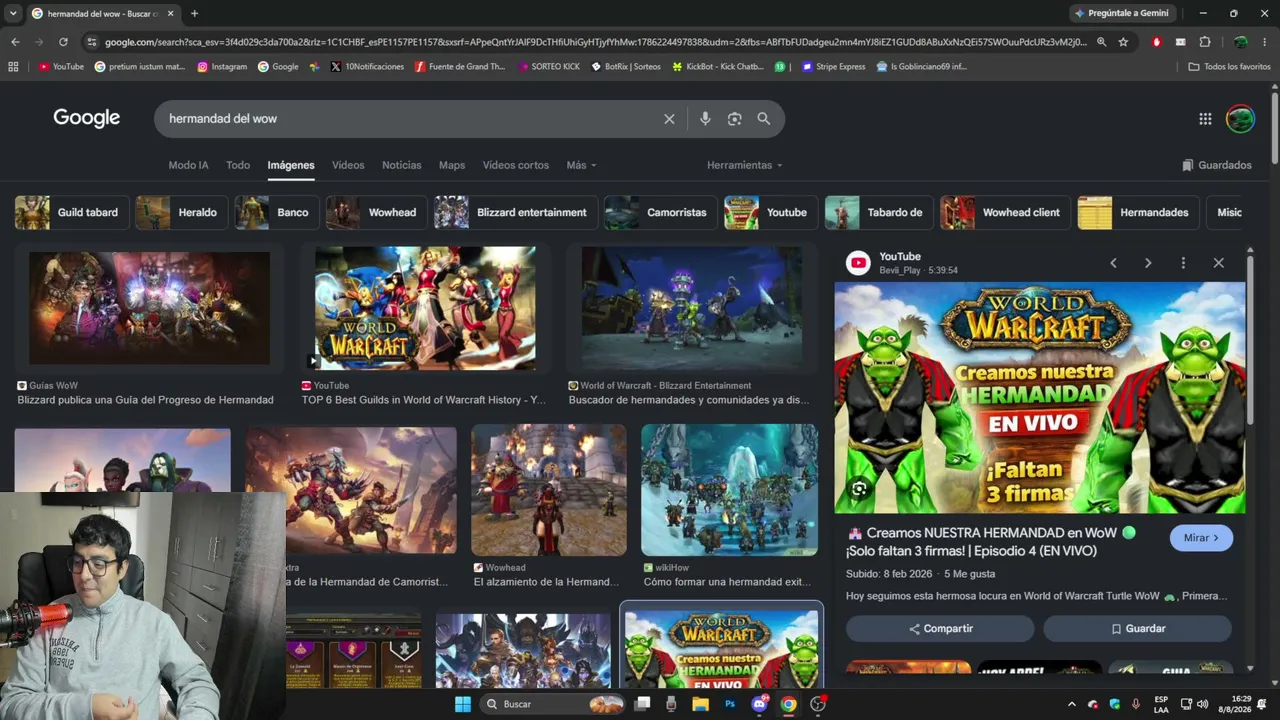Image resolution: width=1280 pixels, height=720 pixels.
Task: Open the Instagram bookmark
Action: pyautogui.click(x=222, y=67)
